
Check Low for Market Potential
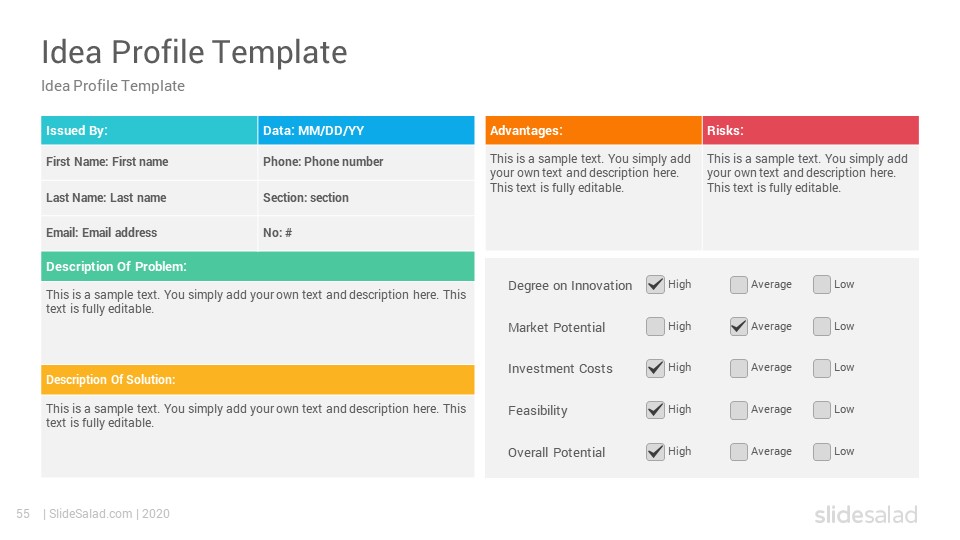pyautogui.click(x=822, y=326)
